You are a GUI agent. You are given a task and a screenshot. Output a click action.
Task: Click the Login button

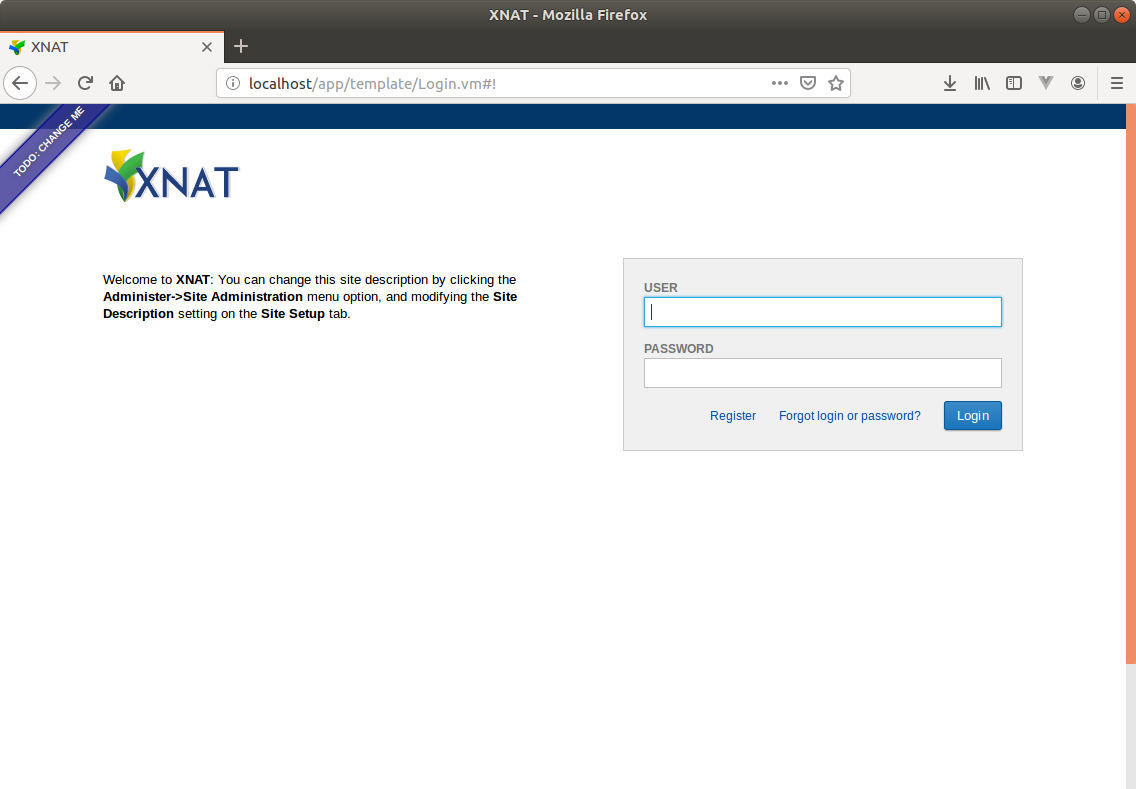coord(972,416)
